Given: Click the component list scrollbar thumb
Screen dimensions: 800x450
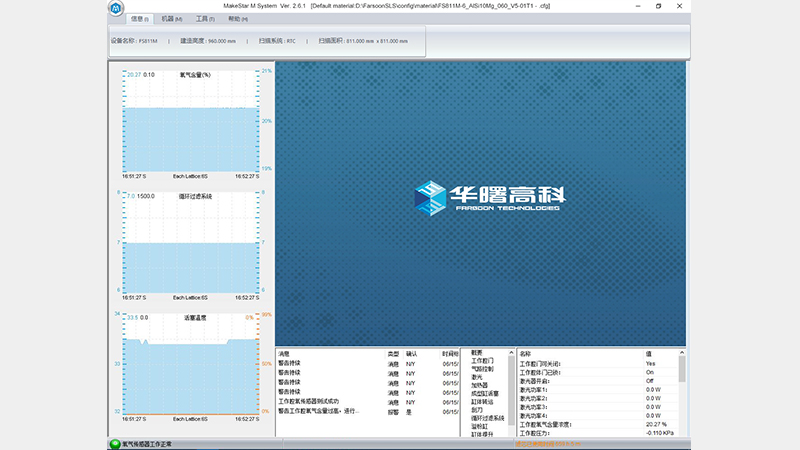Looking at the screenshot, I should click(511, 390).
